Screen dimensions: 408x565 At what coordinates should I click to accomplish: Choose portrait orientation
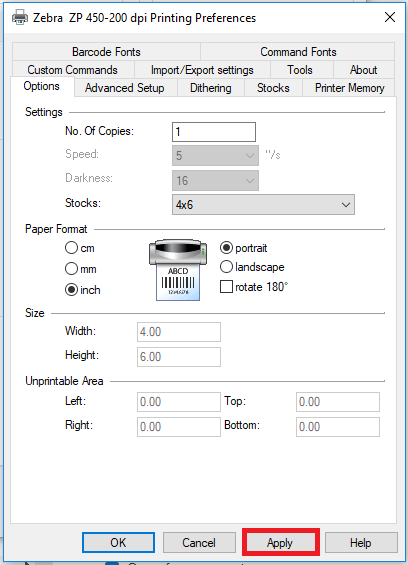[x=226, y=248]
